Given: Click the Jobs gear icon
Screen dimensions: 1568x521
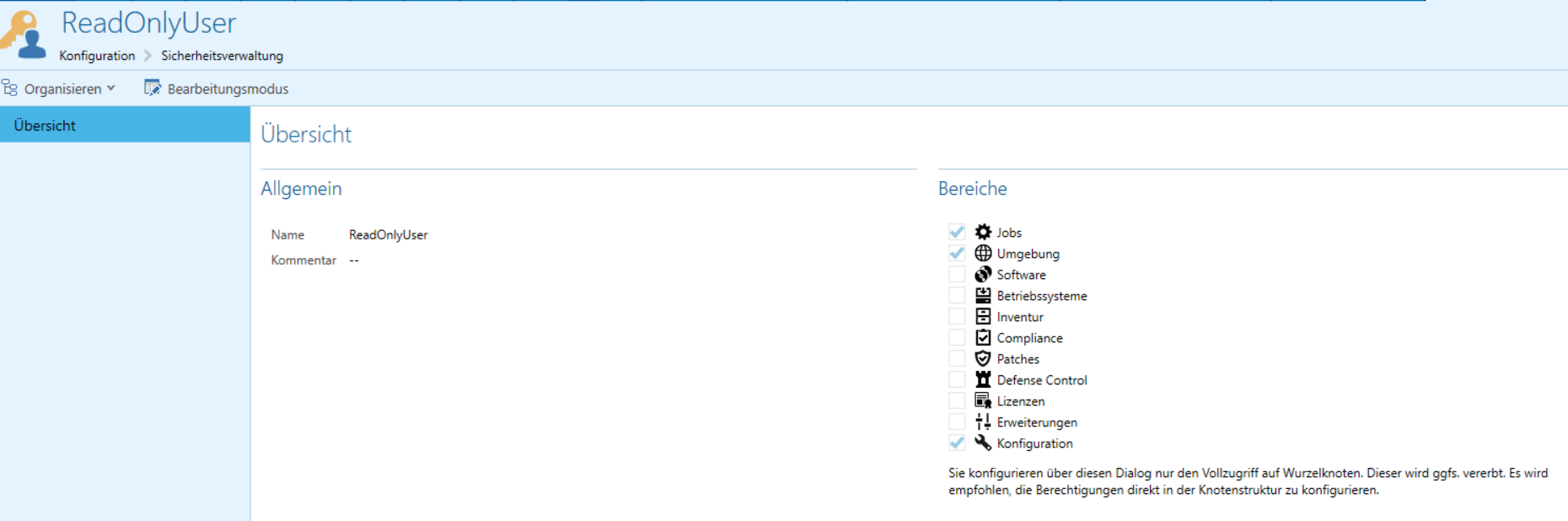Looking at the screenshot, I should tap(983, 232).
